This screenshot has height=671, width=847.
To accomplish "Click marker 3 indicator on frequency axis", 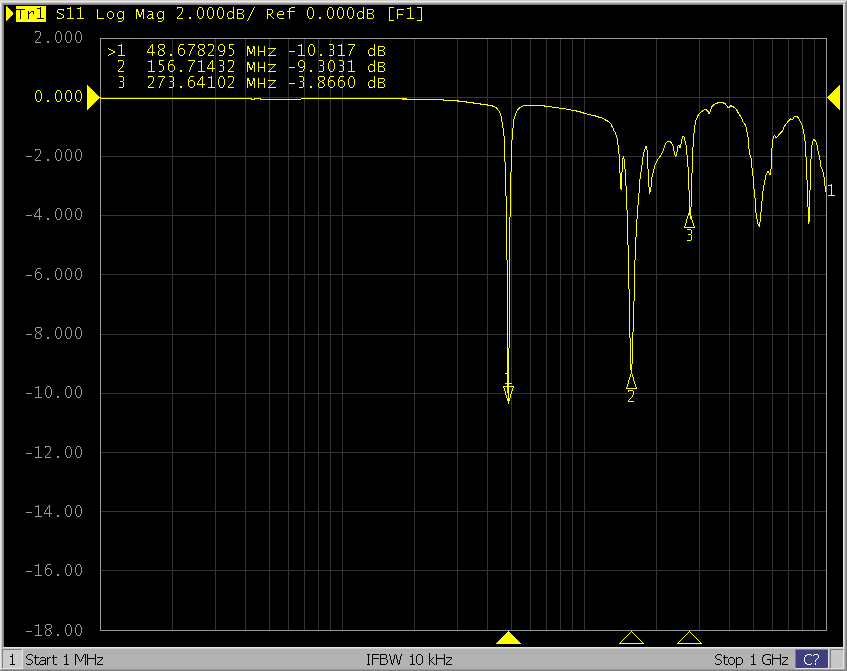I will (x=689, y=638).
